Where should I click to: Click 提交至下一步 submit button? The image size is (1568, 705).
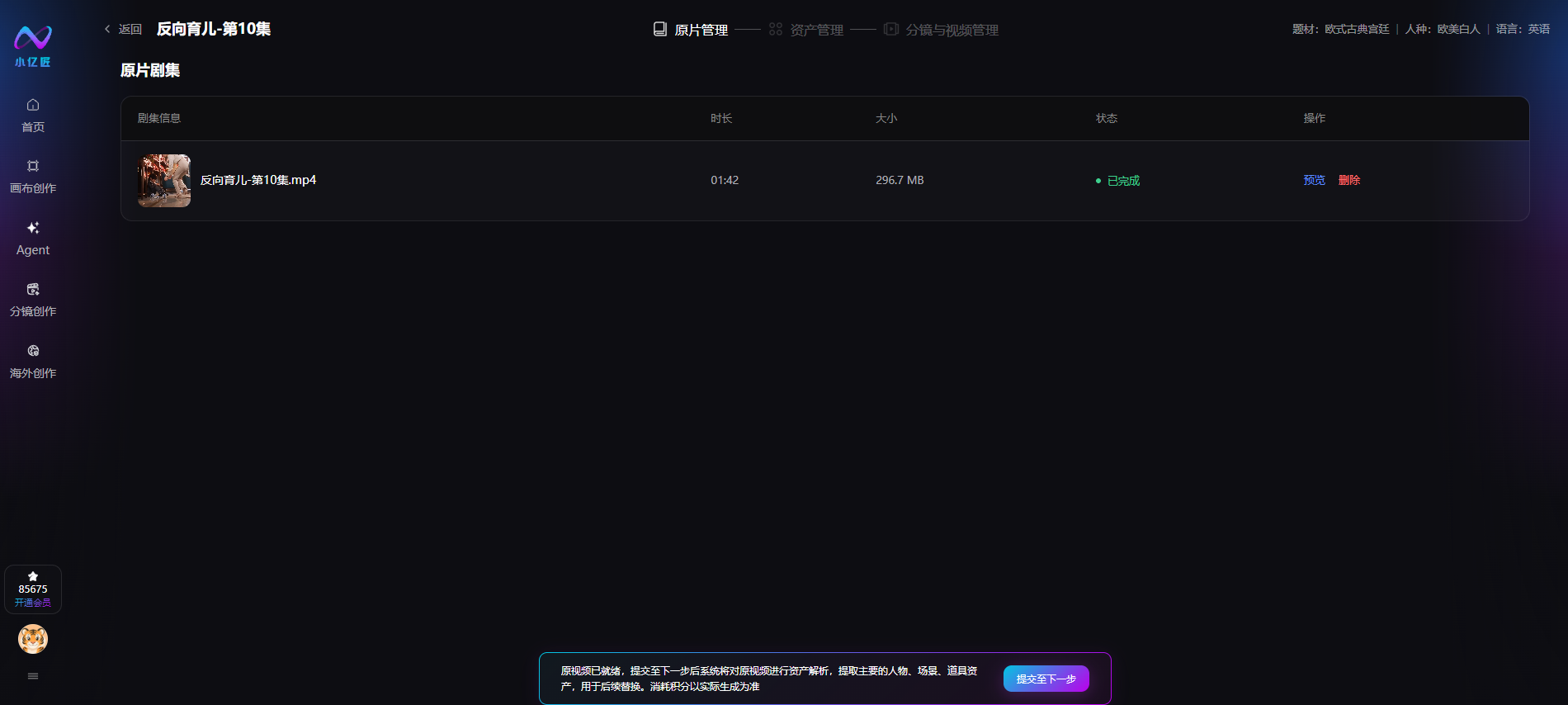tap(1046, 679)
